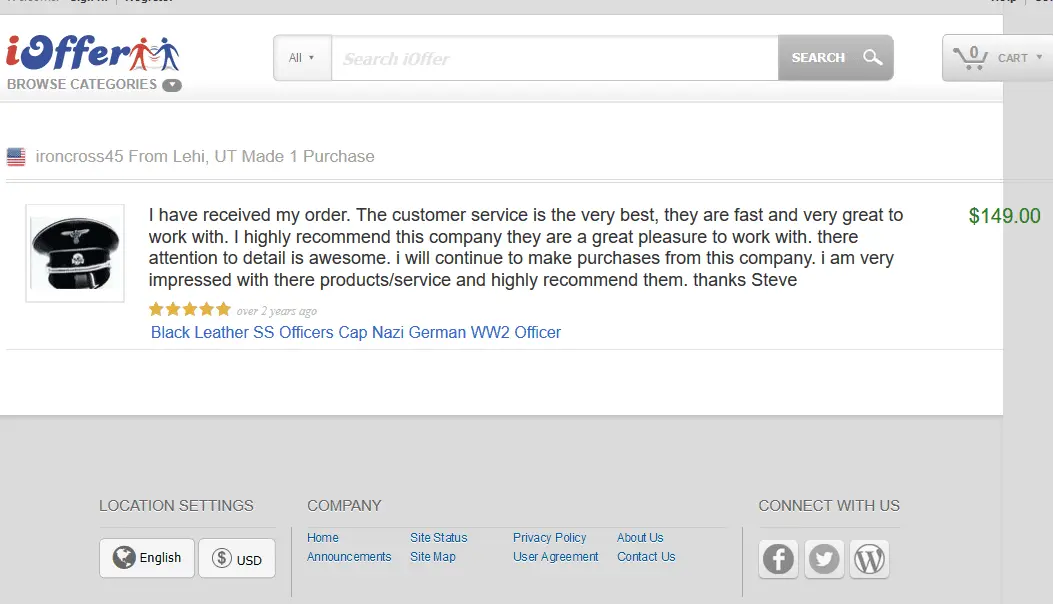Open the Privacy Policy link

point(549,538)
